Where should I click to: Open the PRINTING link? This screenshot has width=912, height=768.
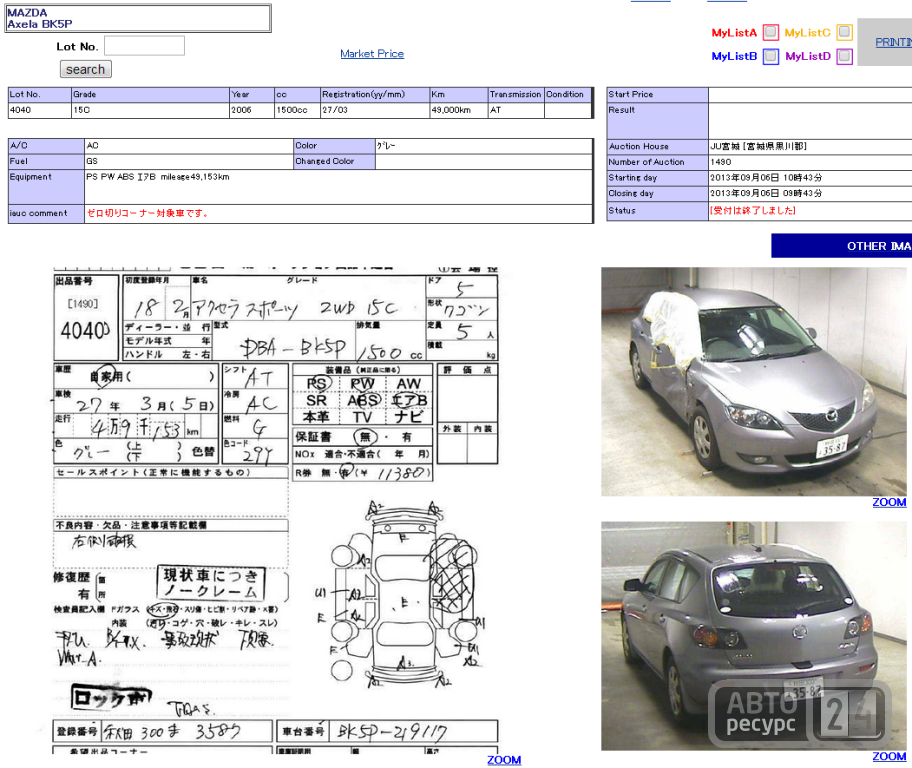click(893, 42)
